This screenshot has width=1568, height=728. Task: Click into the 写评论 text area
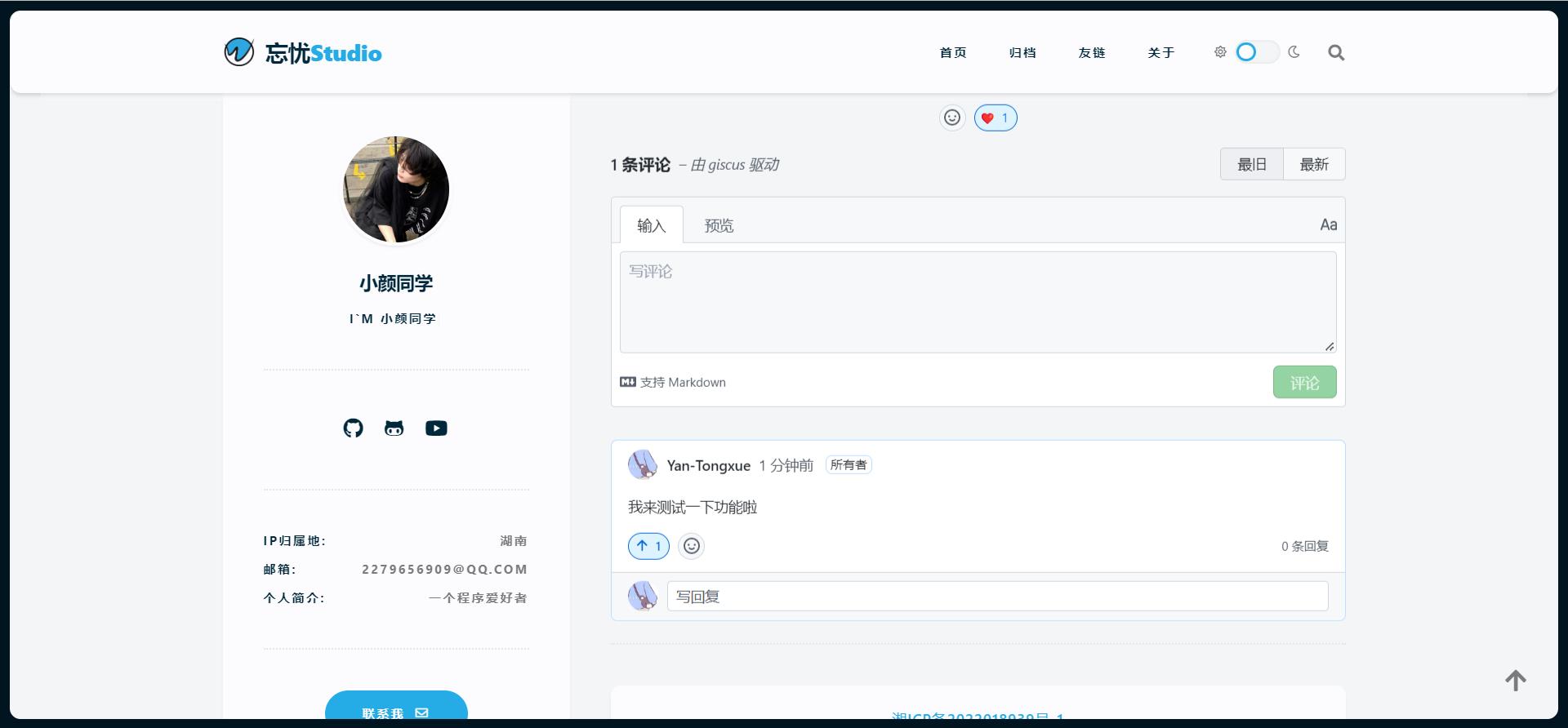point(978,302)
